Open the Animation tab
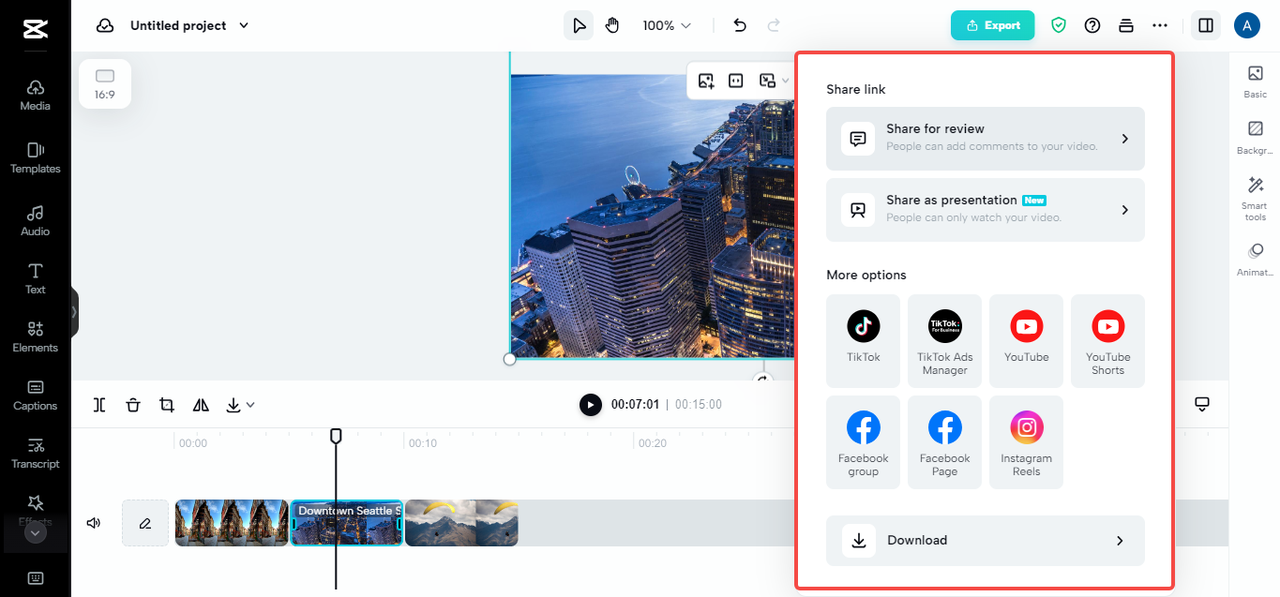The width and height of the screenshot is (1280, 597). point(1255,259)
